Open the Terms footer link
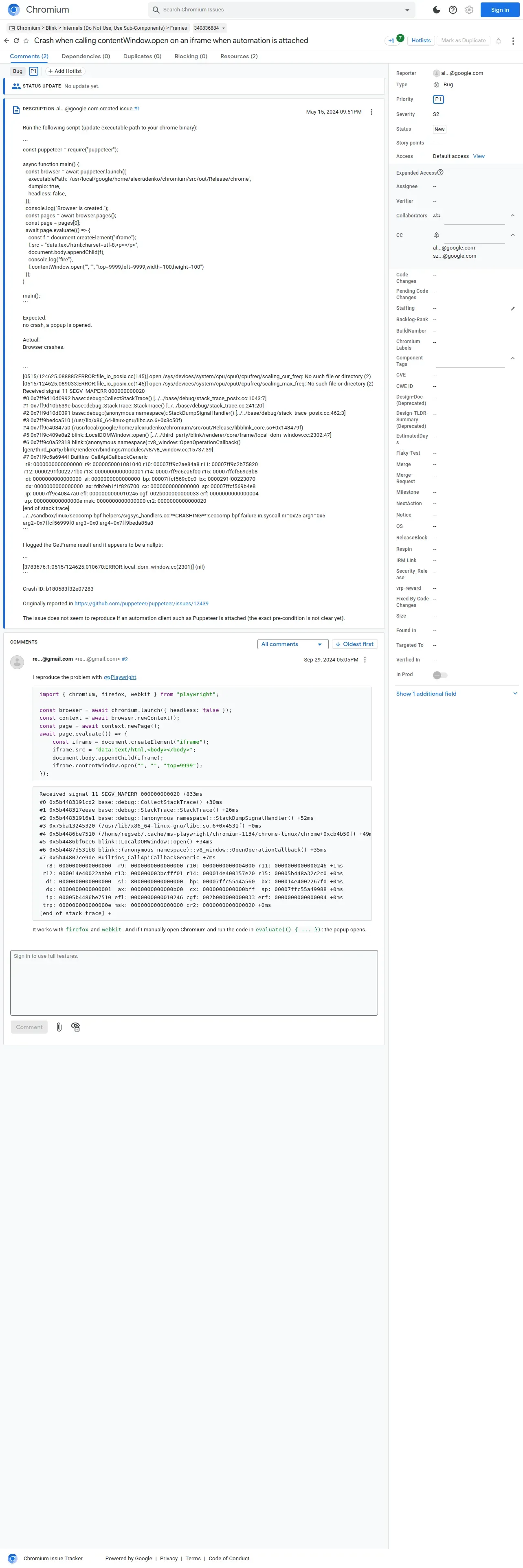 point(193,1558)
